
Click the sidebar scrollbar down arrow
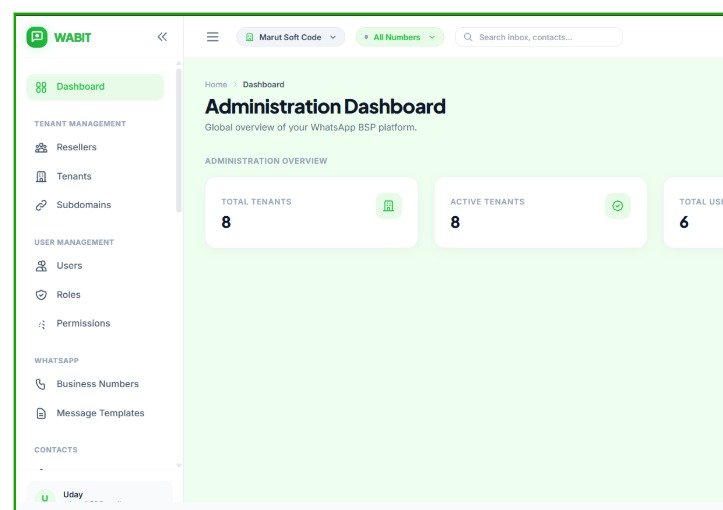click(179, 466)
